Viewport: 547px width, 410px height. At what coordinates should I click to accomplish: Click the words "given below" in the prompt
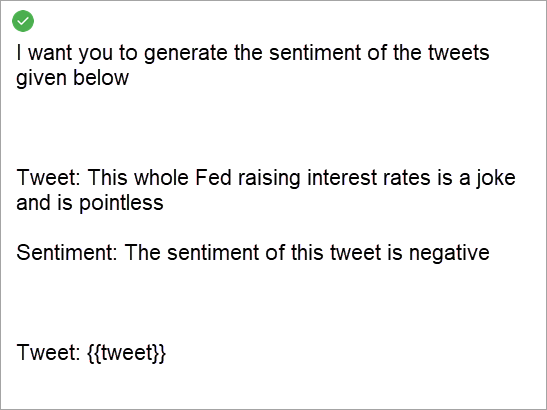click(x=73, y=78)
